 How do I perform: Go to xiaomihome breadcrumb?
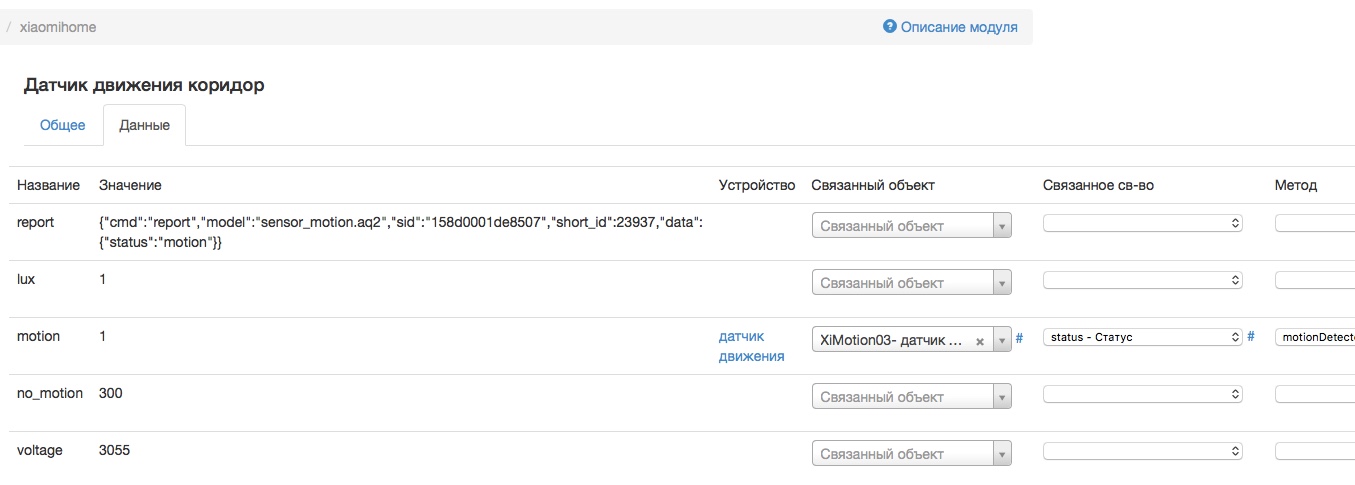58,27
